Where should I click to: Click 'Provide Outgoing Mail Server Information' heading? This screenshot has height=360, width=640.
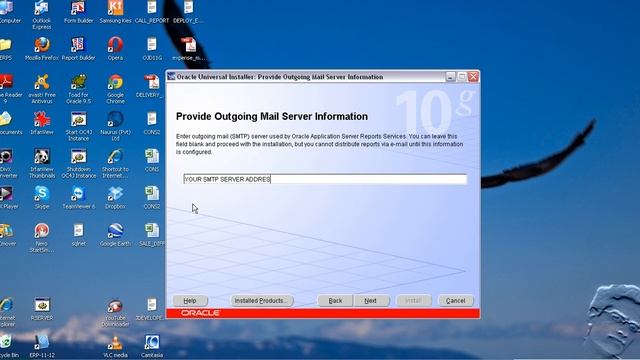(x=272, y=116)
